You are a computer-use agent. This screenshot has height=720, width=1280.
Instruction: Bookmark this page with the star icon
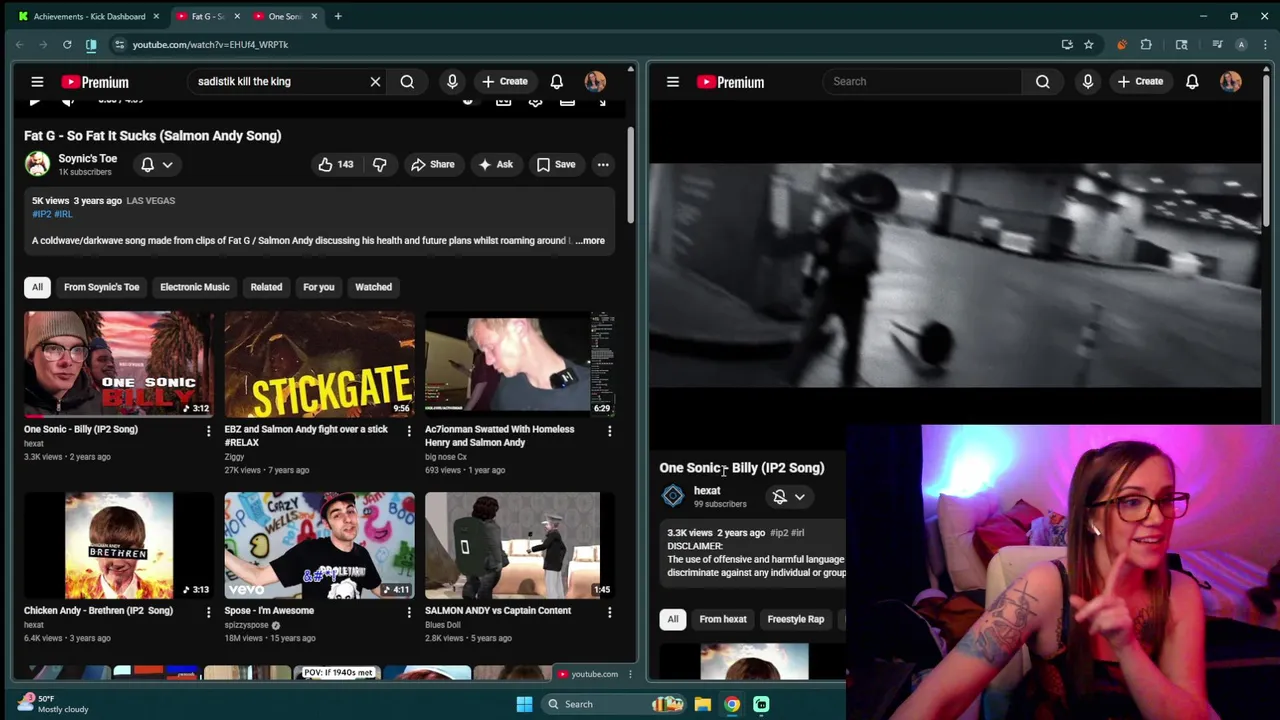coord(1089,44)
